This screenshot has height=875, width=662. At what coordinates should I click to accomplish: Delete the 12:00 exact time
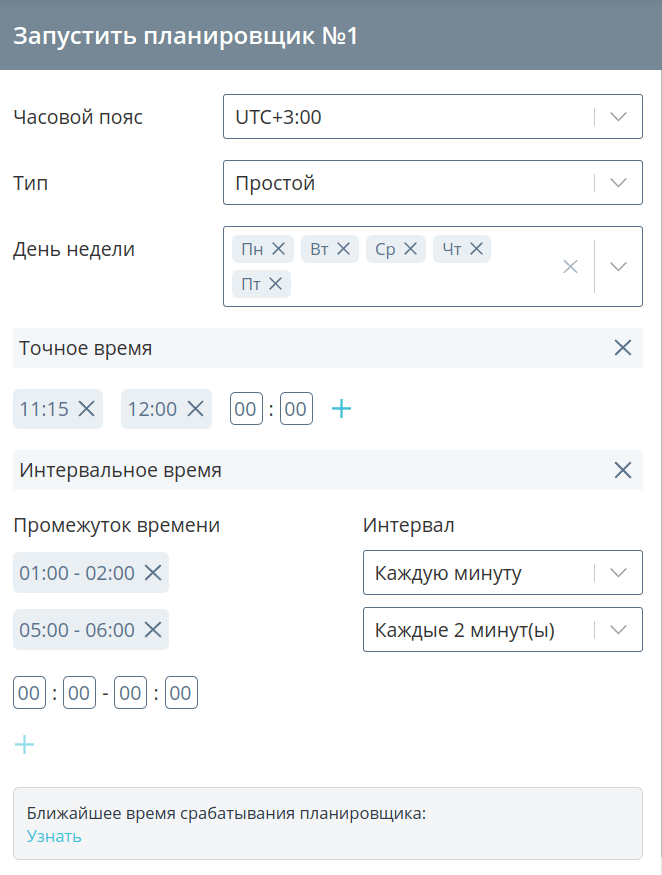(x=195, y=409)
